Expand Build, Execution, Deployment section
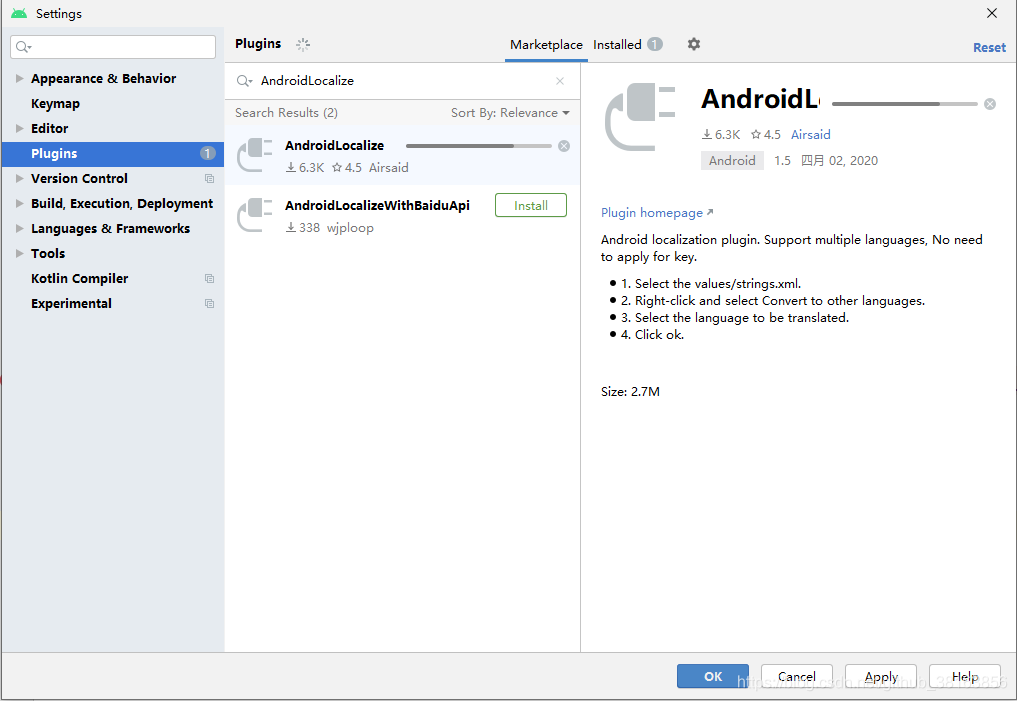 (x=19, y=204)
